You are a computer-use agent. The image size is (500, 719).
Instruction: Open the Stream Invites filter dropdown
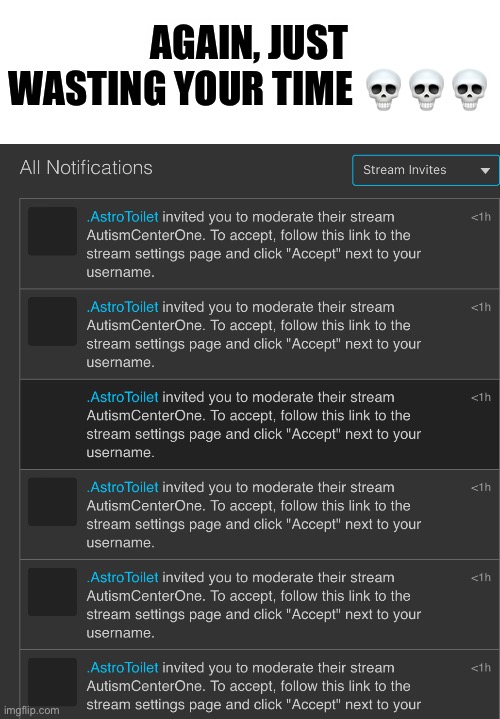(x=426, y=170)
